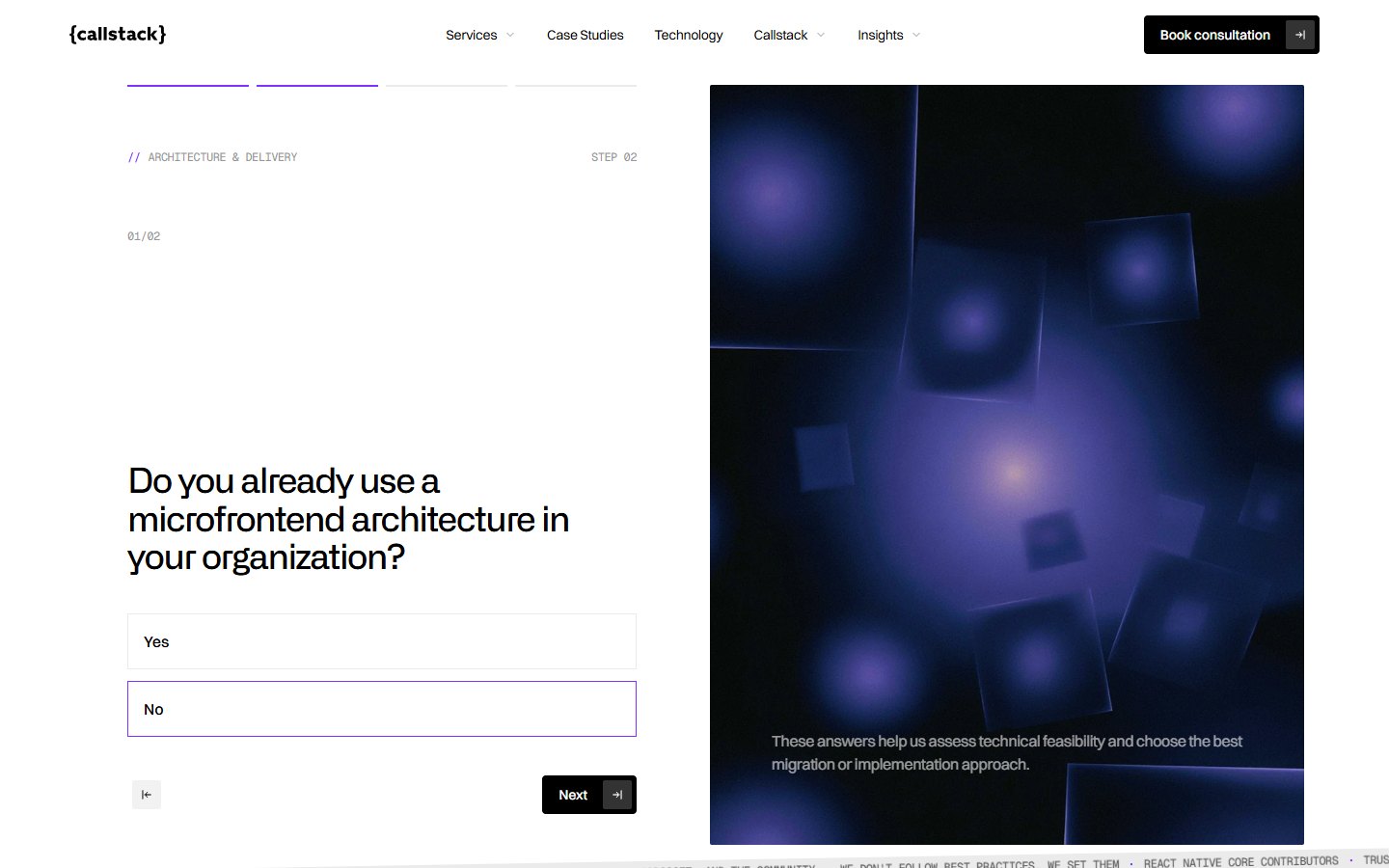
Task: Open the Callstack menu
Action: click(780, 36)
